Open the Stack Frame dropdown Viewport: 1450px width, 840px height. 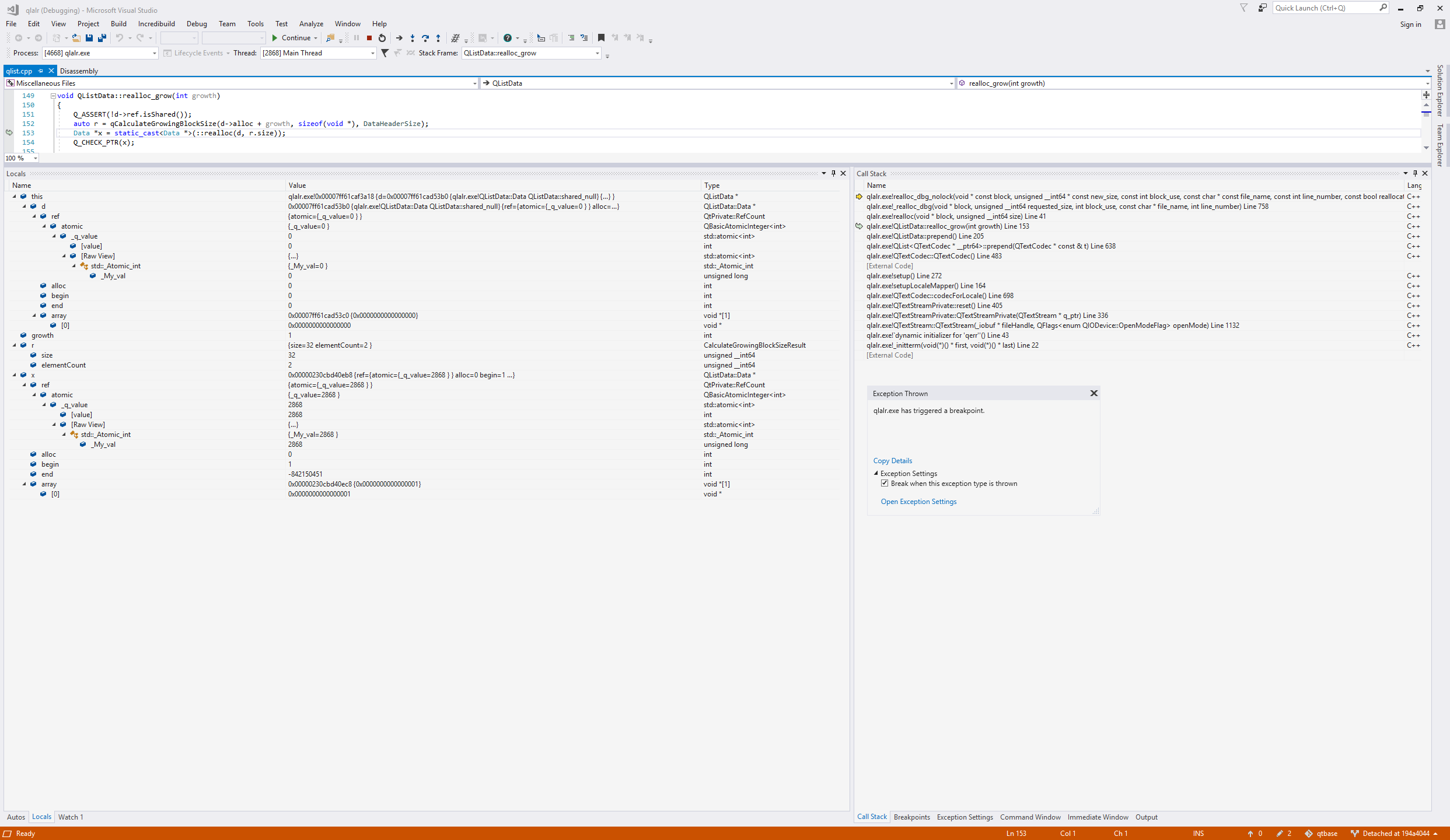pyautogui.click(x=597, y=53)
